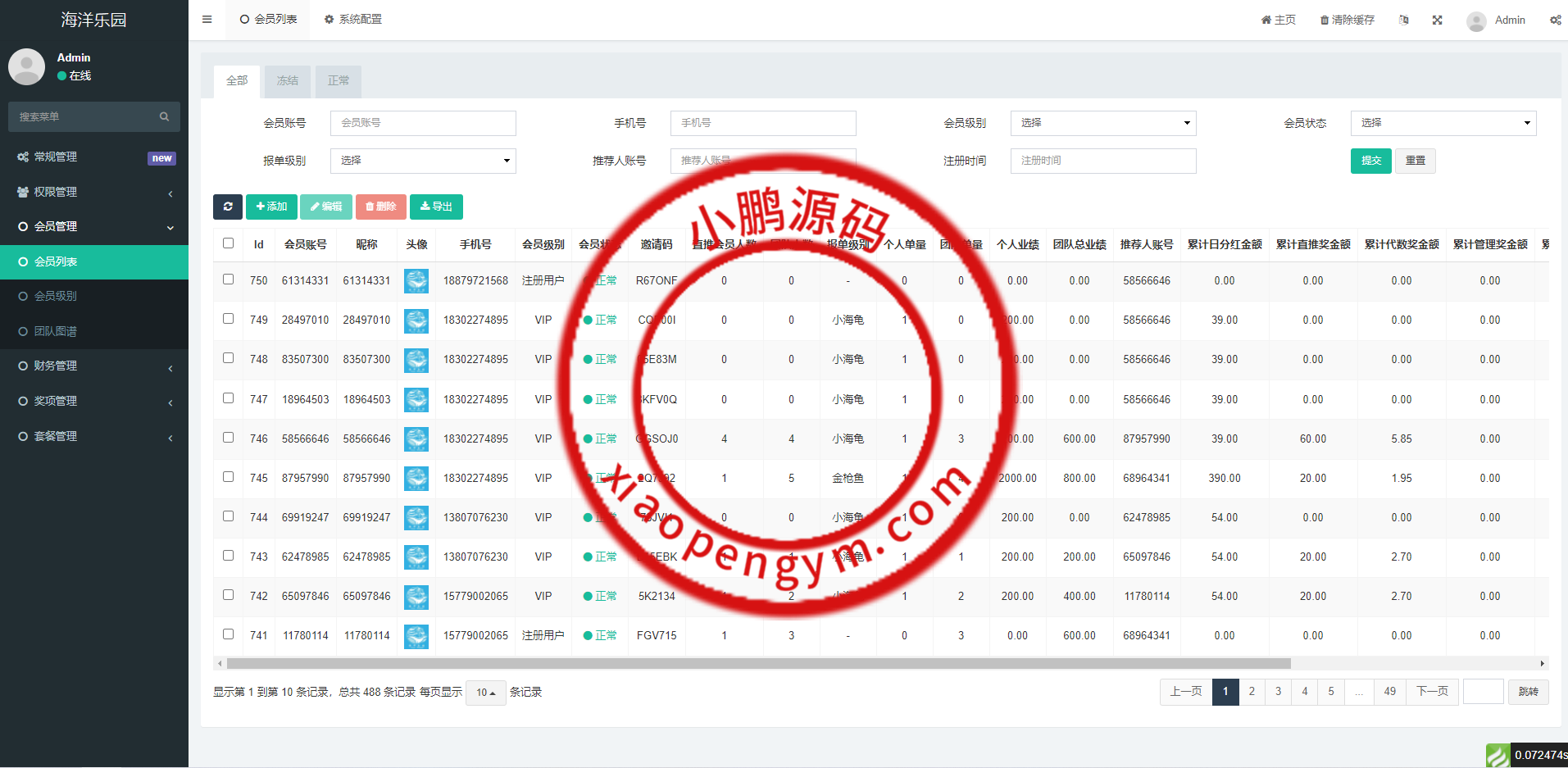Click avatar thumbnail of member 750
This screenshot has width=1568, height=768.
416,281
